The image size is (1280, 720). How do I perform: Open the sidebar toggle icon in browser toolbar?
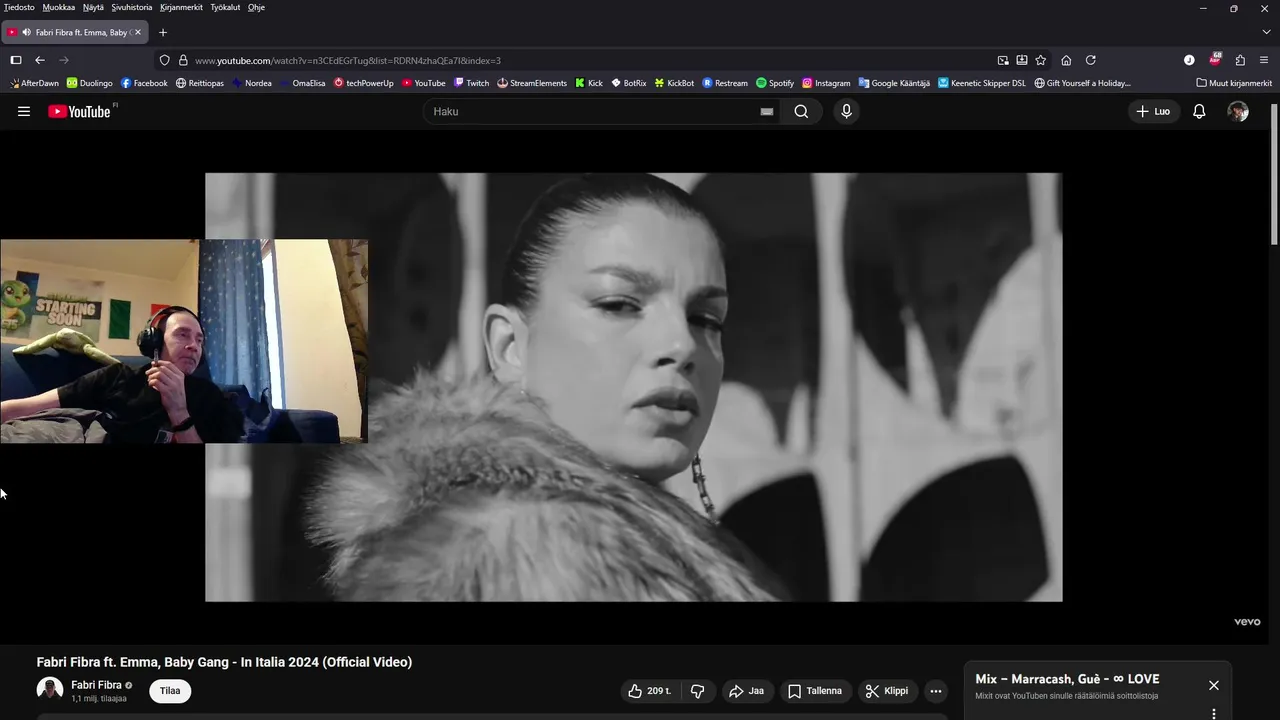(x=16, y=60)
